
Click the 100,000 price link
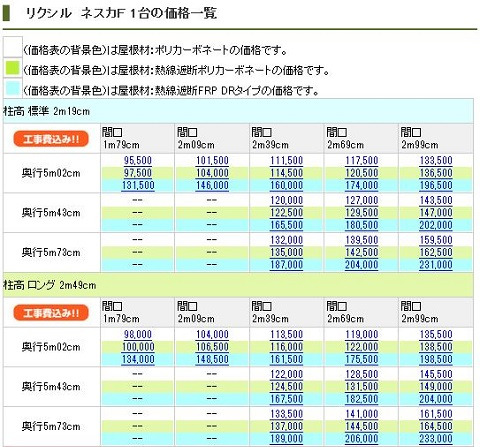tap(138, 347)
